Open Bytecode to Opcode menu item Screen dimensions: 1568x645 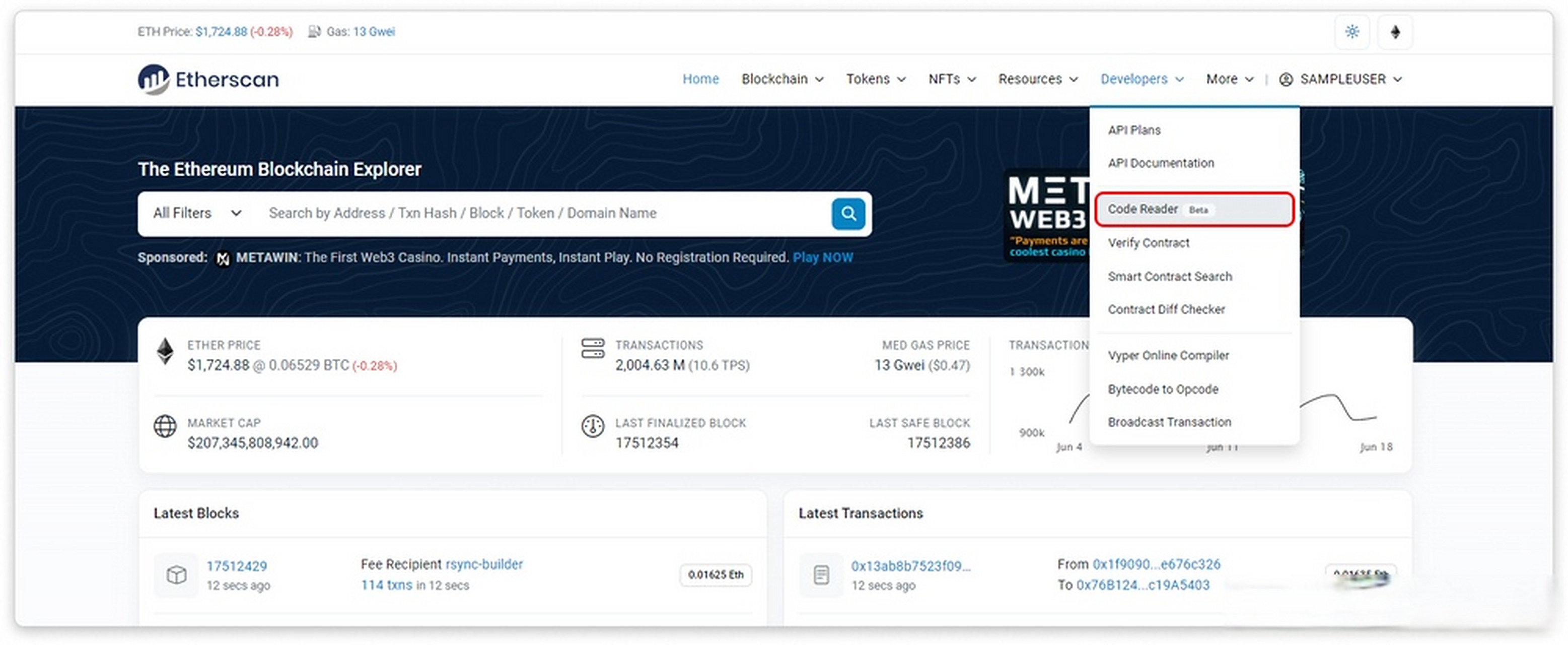point(1163,389)
